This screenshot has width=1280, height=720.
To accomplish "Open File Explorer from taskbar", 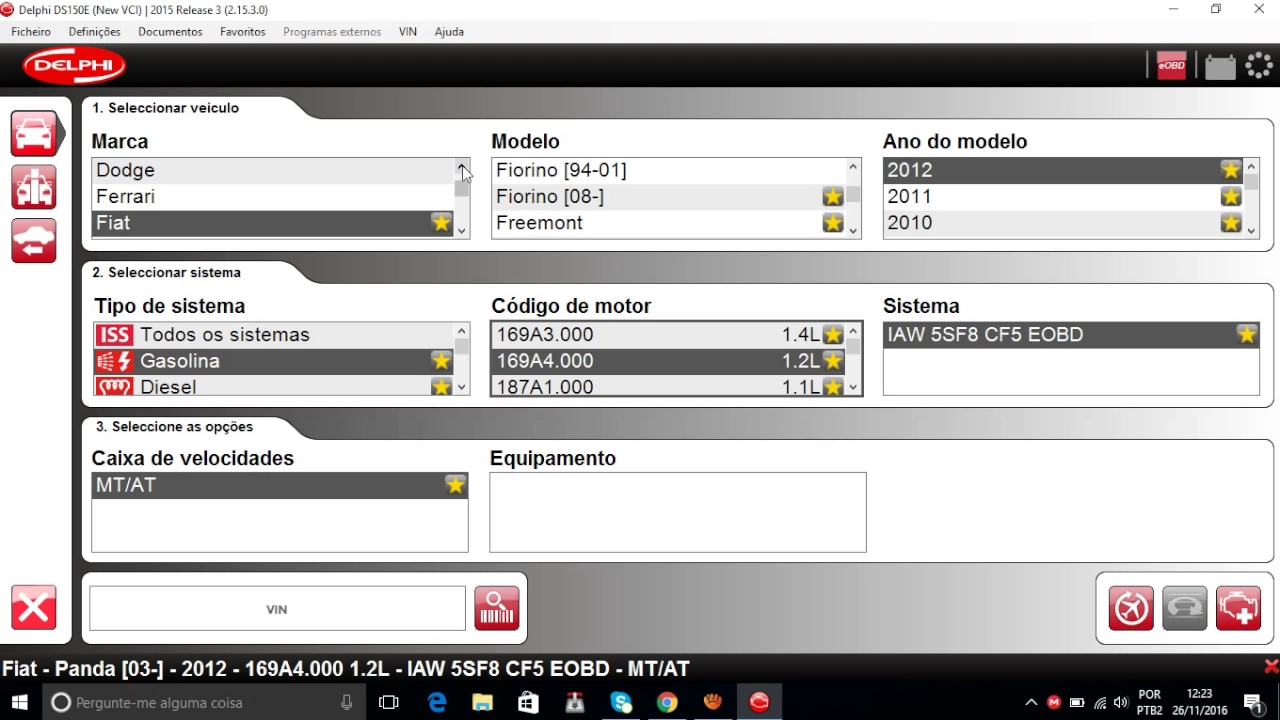I will coord(483,702).
